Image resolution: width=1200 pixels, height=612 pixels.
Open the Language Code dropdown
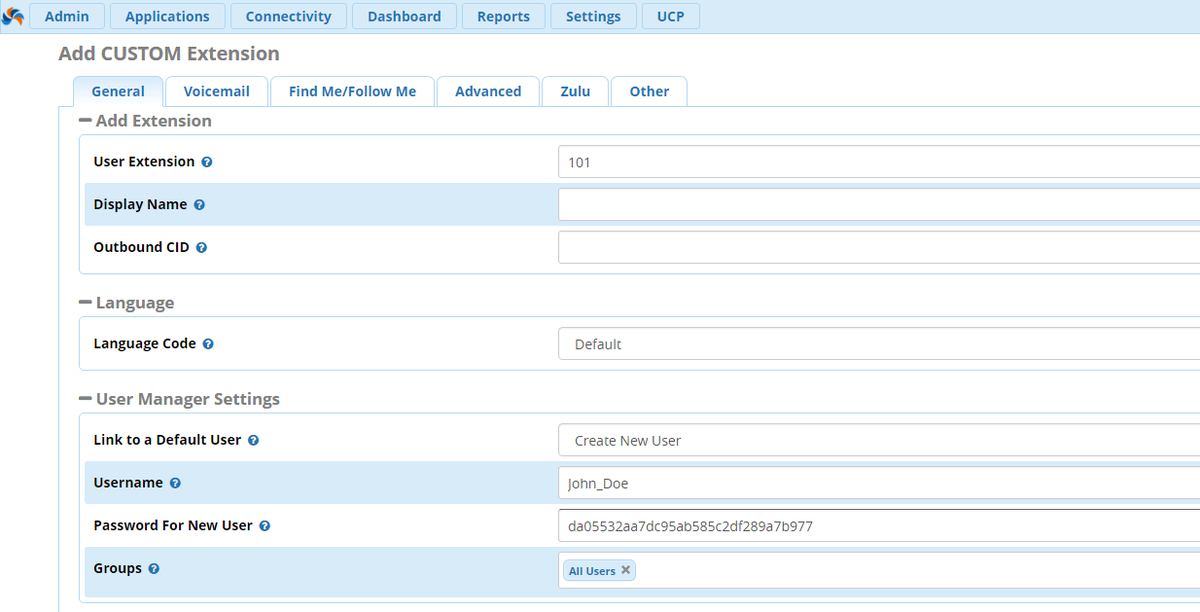(879, 344)
